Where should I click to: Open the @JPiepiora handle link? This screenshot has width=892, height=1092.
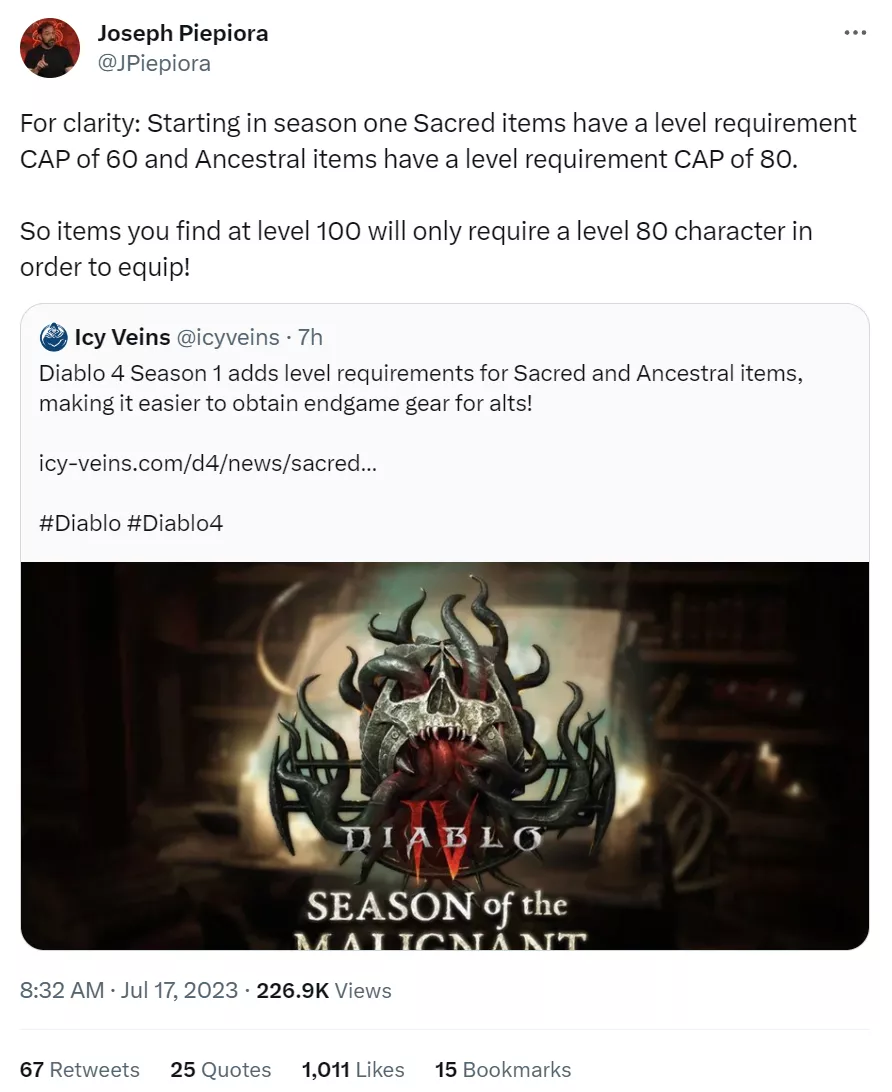[x=153, y=63]
